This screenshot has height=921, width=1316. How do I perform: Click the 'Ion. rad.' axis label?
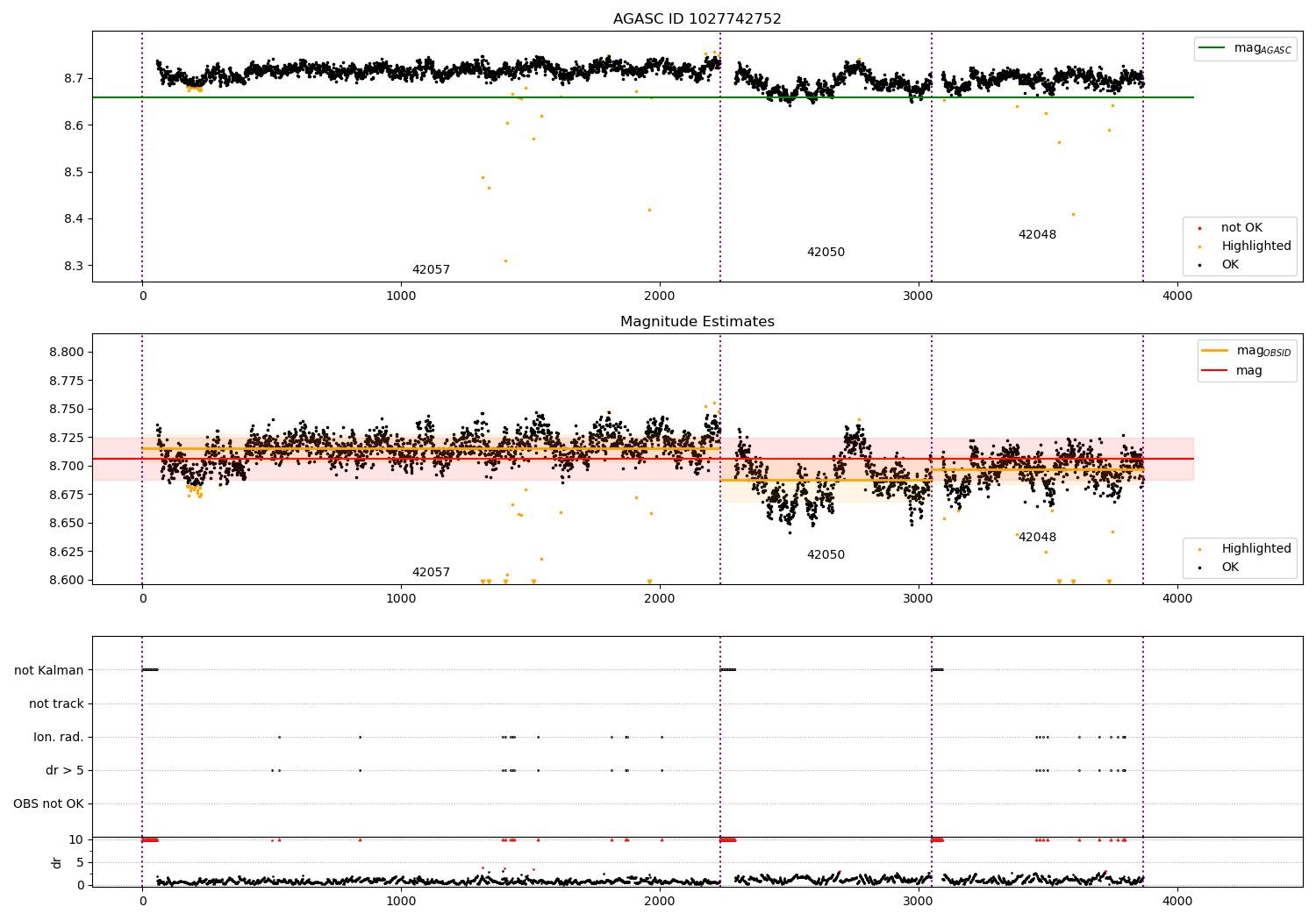[x=59, y=737]
